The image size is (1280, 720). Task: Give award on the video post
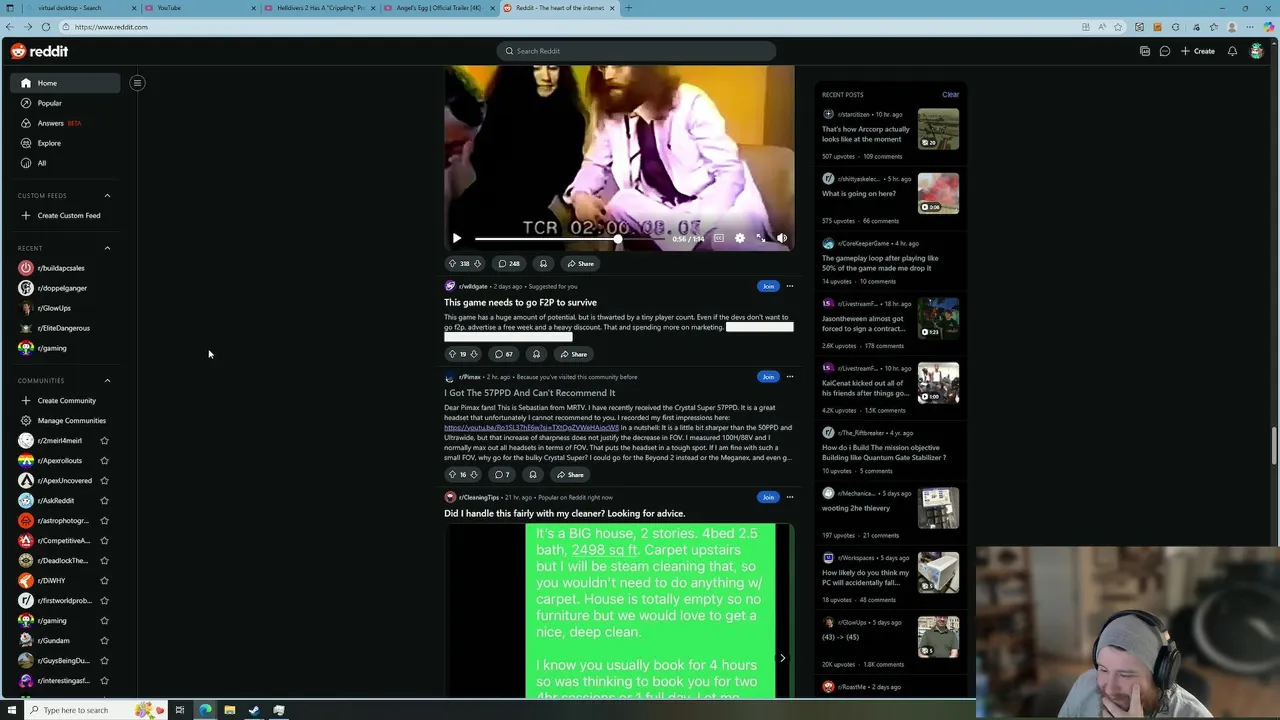click(543, 264)
